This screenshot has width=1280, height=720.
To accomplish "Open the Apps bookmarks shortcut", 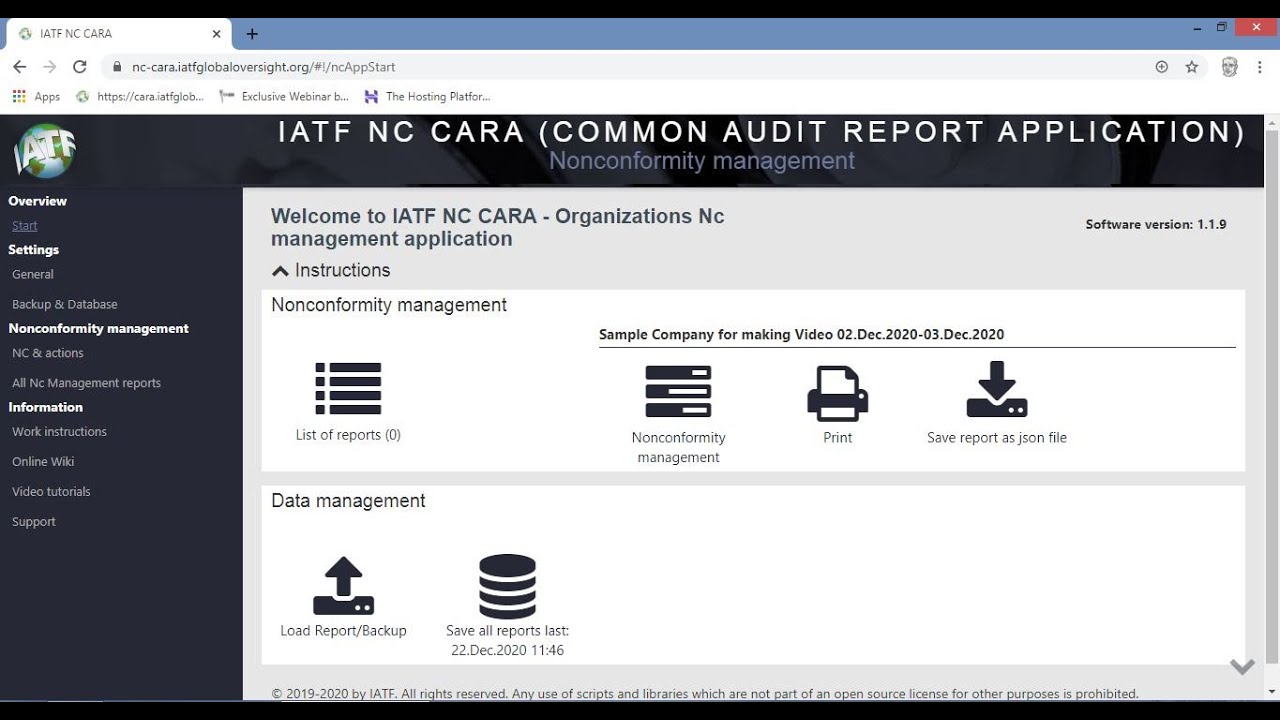I will (36, 97).
